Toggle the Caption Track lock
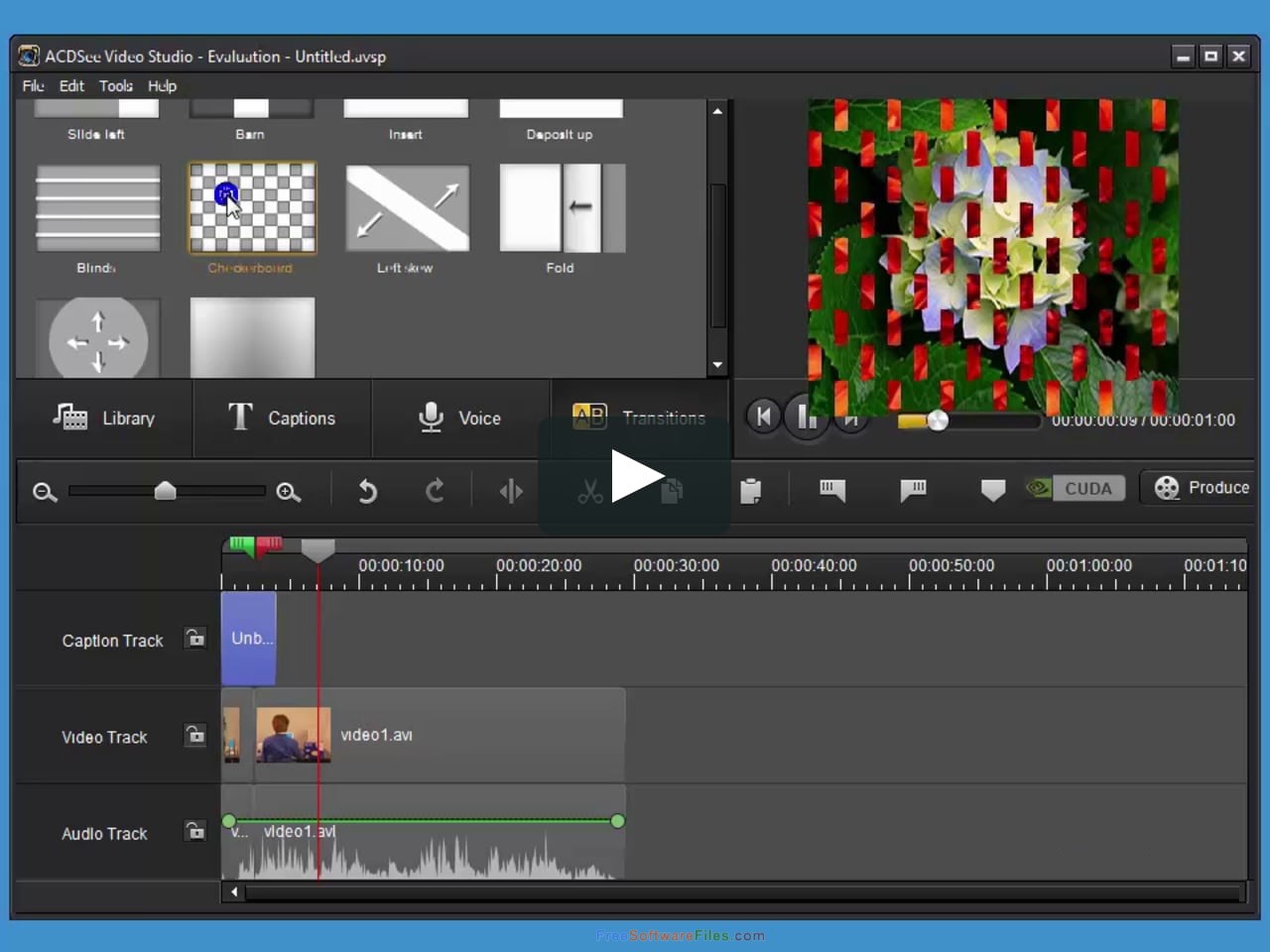Viewport: 1270px width, 952px height. pos(195,638)
